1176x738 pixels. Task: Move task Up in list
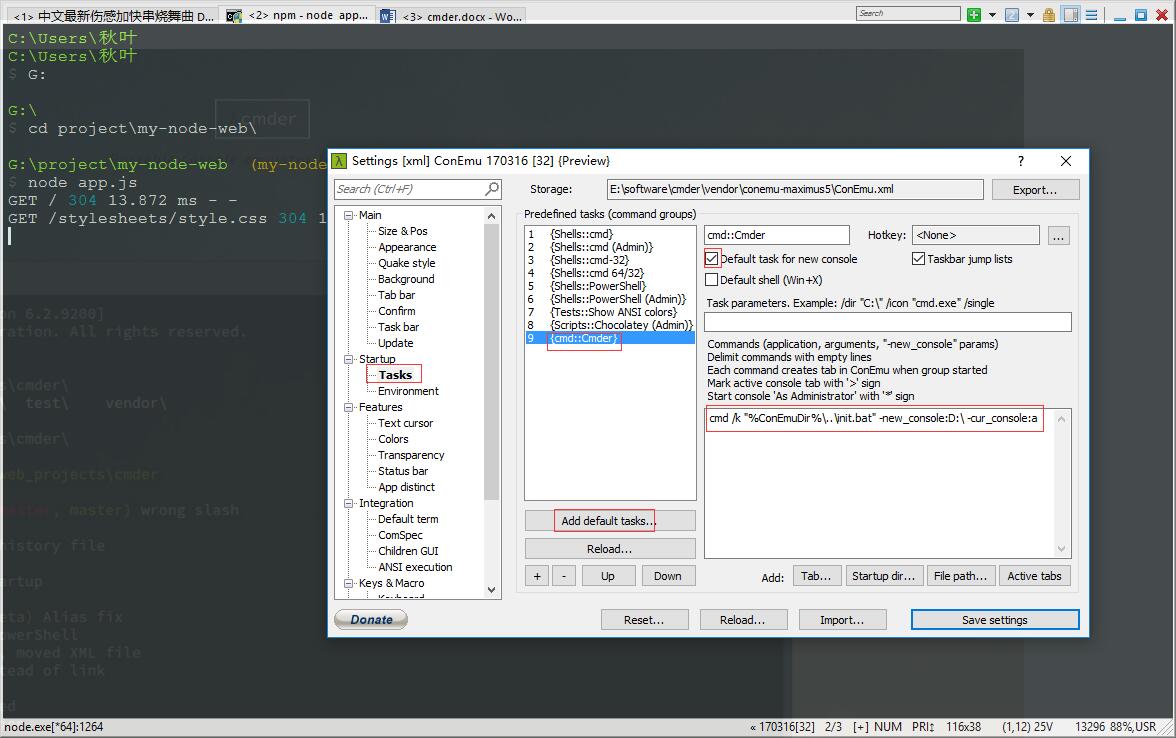coord(608,576)
